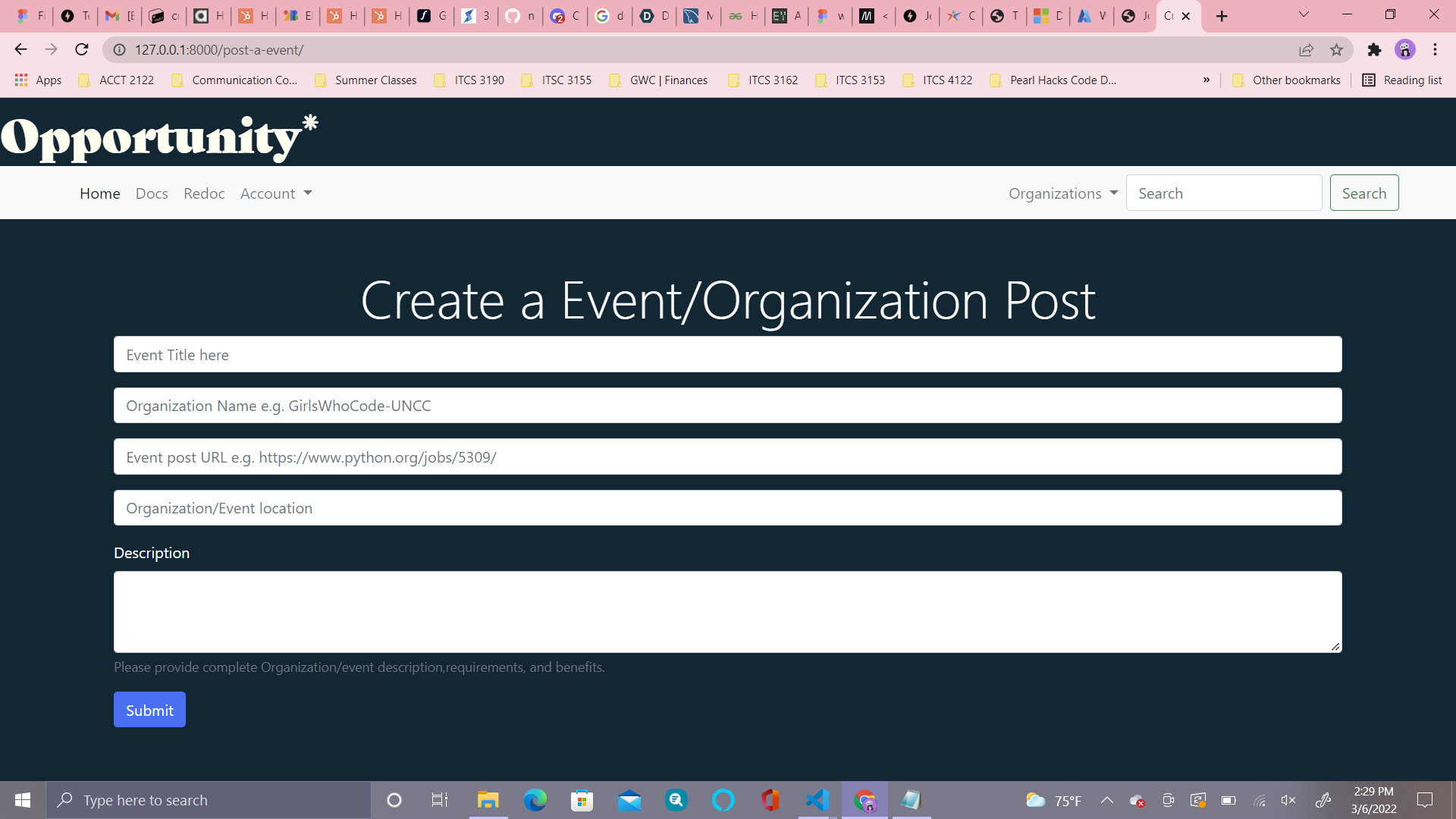Show hidden bookmarks with the overflow chevron
The height and width of the screenshot is (819, 1456).
point(1206,80)
